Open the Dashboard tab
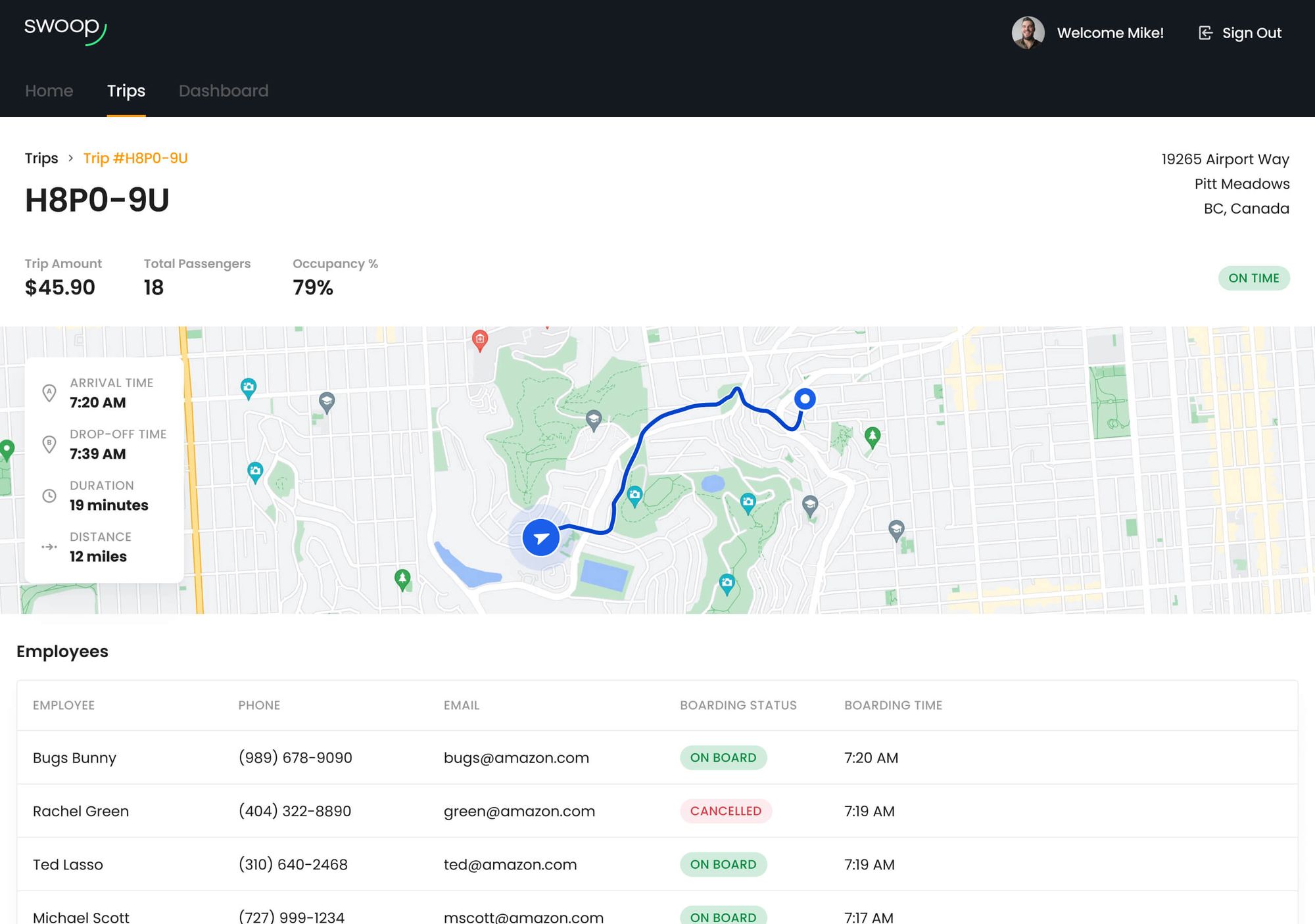1315x924 pixels. [x=224, y=91]
